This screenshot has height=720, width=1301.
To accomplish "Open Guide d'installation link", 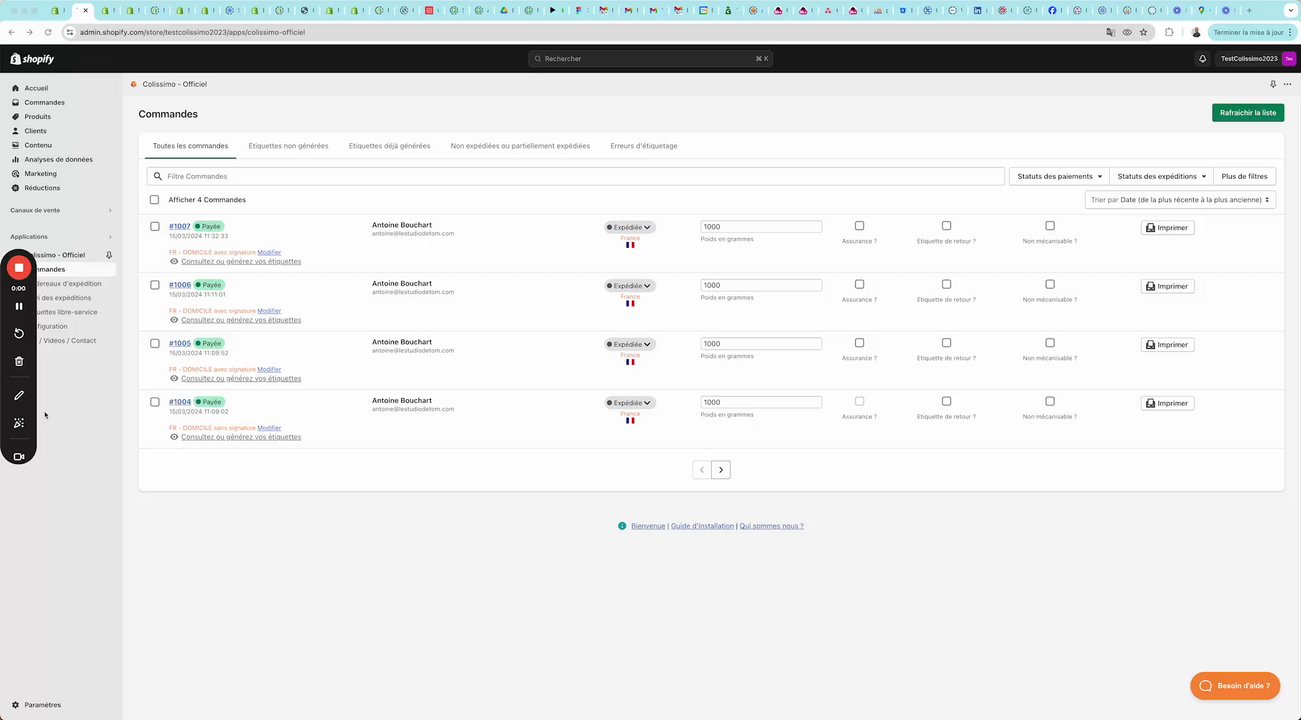I will coord(702,526).
